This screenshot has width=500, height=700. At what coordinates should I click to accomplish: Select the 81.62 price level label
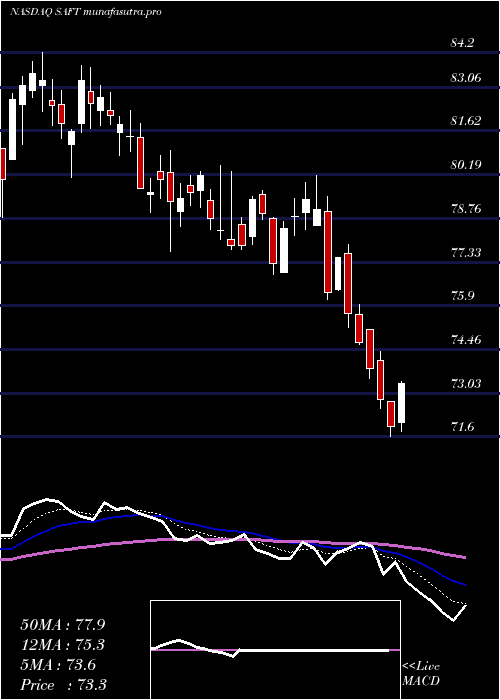tap(466, 121)
